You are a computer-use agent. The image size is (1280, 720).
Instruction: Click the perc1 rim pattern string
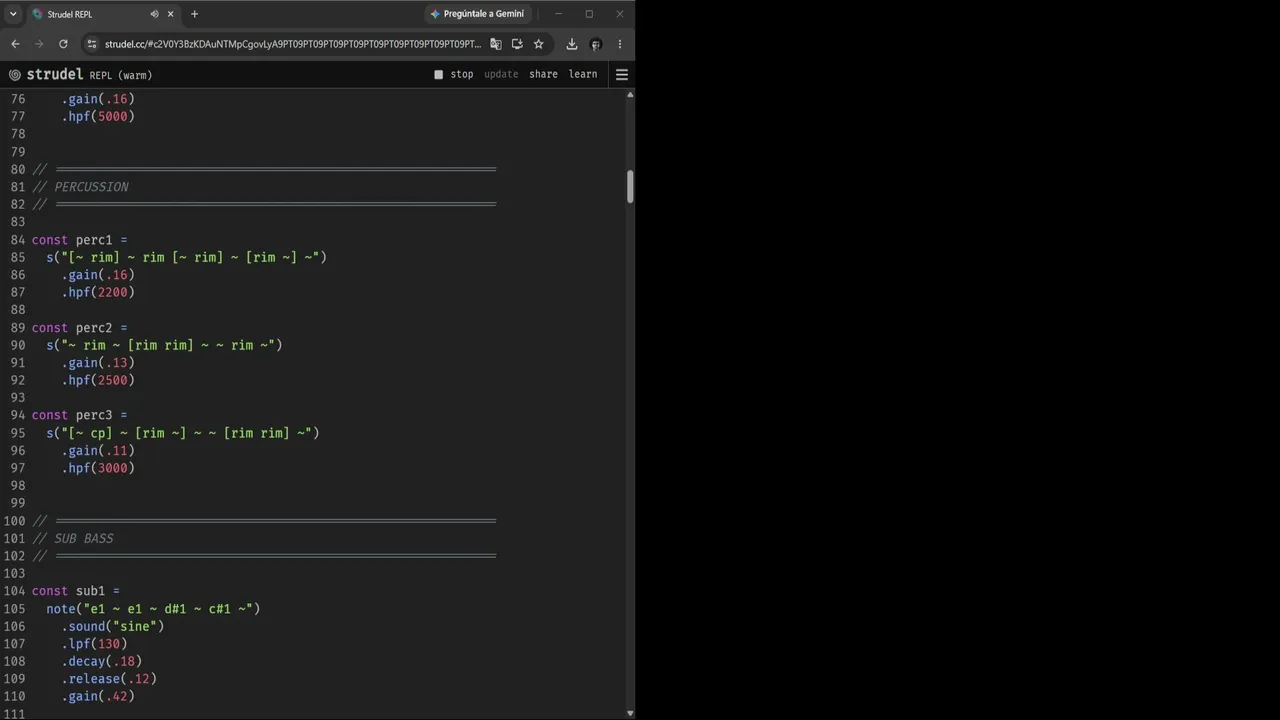190,257
